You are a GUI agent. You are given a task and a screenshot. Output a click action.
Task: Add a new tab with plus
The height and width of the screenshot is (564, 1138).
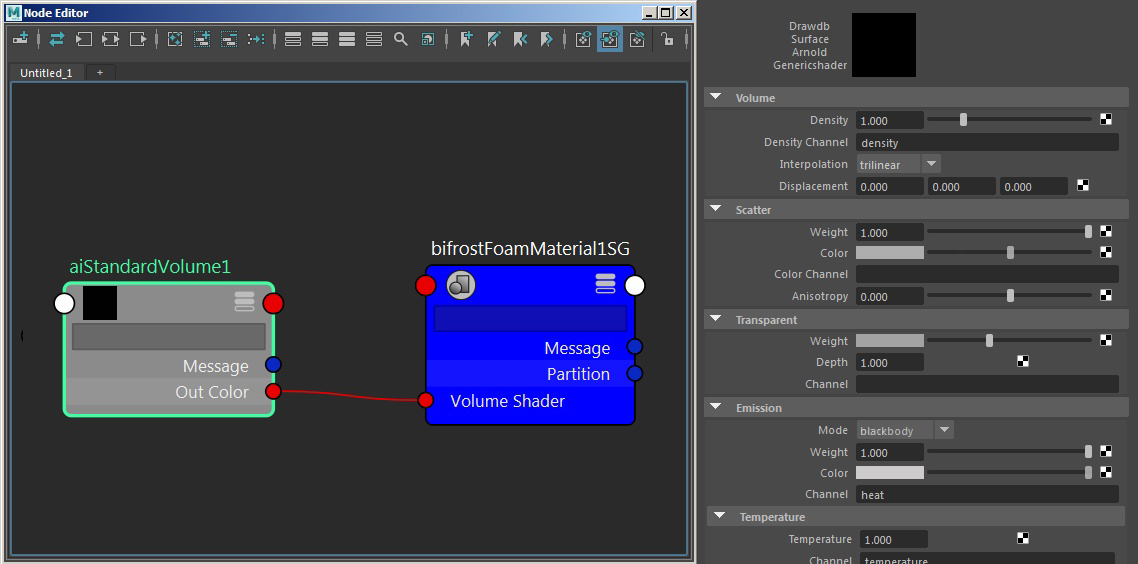tap(100, 73)
